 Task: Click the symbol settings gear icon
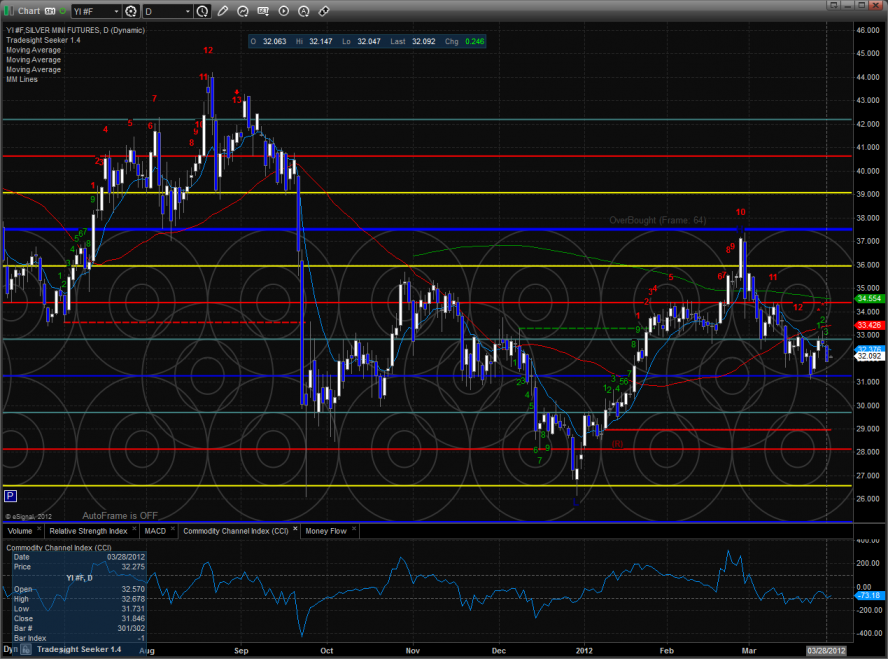pyautogui.click(x=130, y=12)
